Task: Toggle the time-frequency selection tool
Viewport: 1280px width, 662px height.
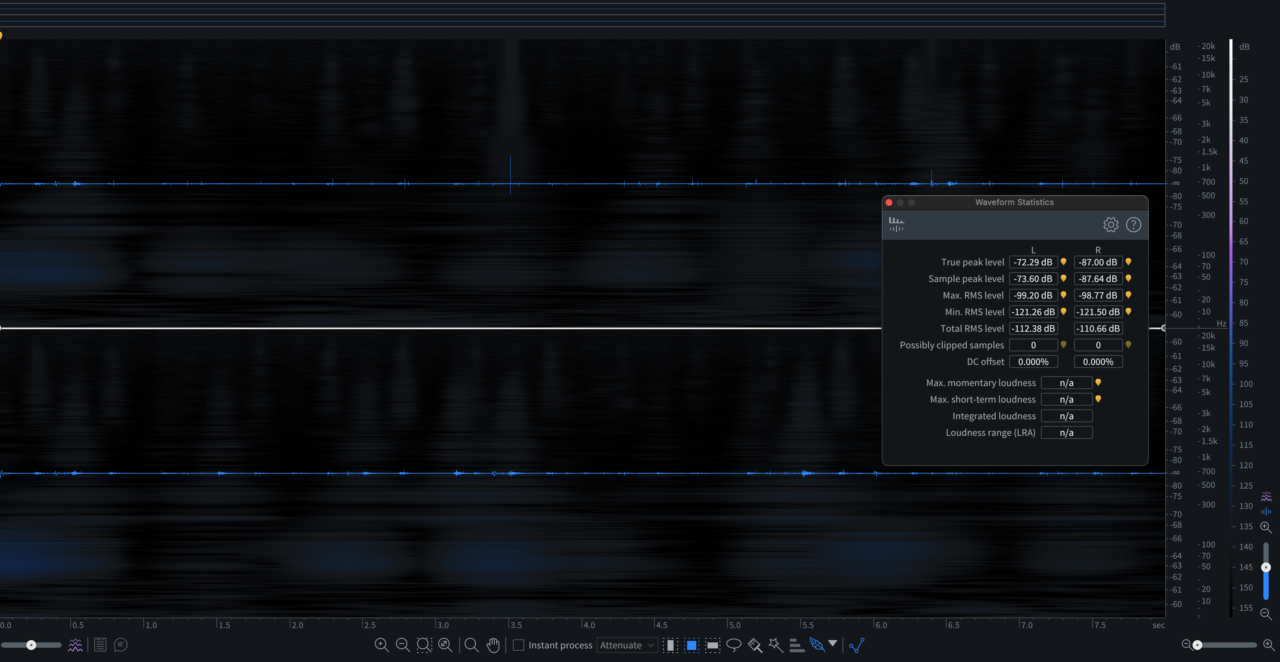Action: point(691,645)
